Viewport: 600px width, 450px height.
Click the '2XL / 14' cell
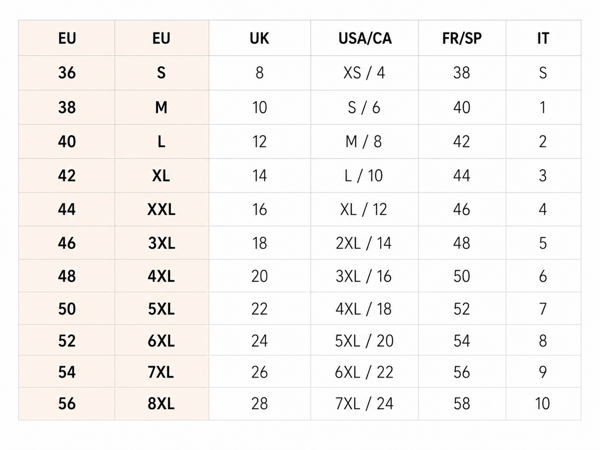click(x=365, y=243)
